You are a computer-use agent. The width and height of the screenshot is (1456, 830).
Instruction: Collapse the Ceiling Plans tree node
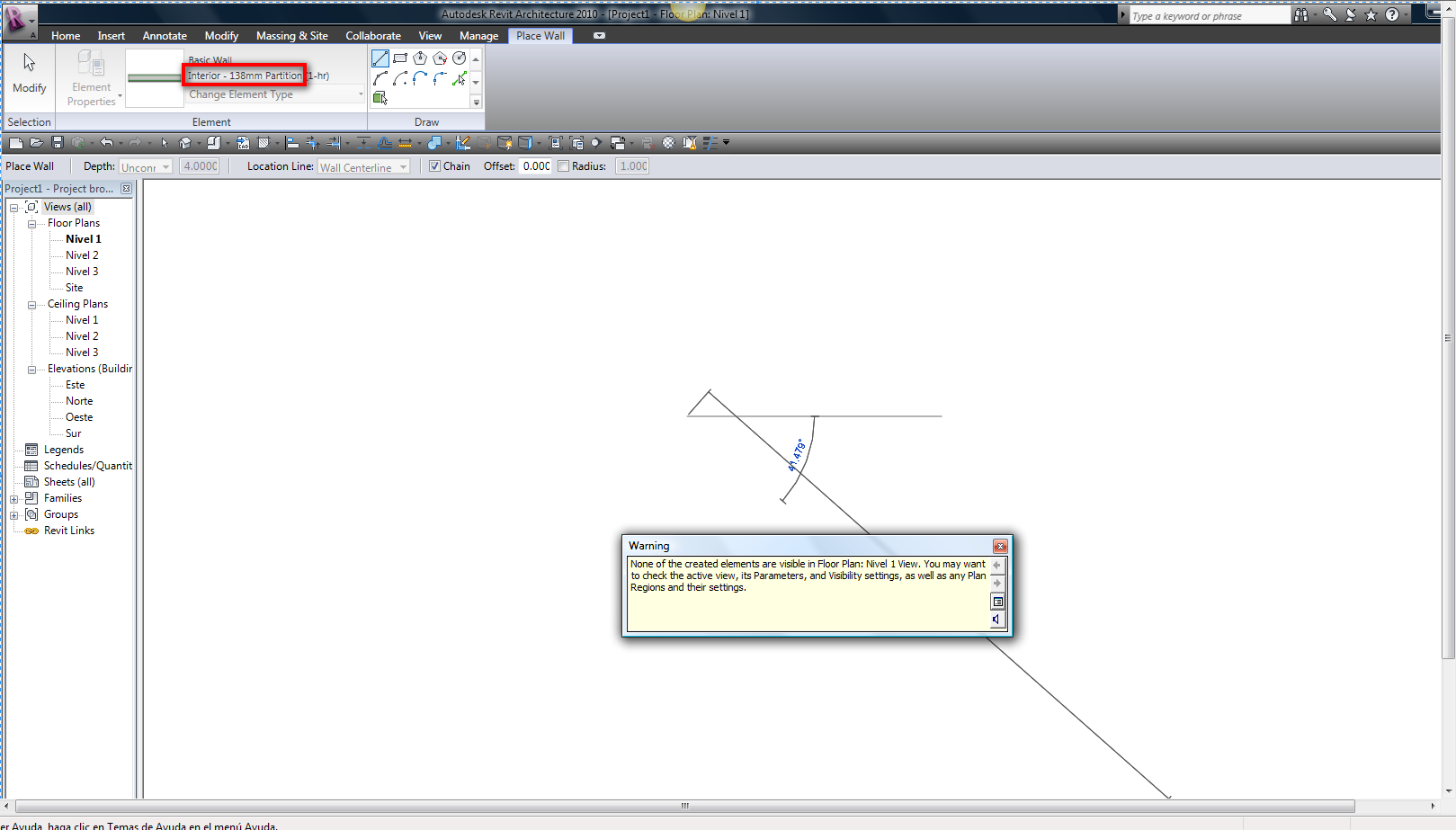click(x=31, y=305)
